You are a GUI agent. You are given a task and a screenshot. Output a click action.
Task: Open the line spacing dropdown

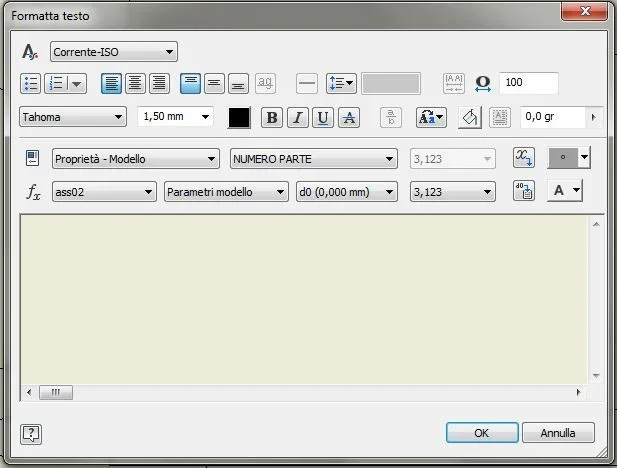tap(341, 83)
